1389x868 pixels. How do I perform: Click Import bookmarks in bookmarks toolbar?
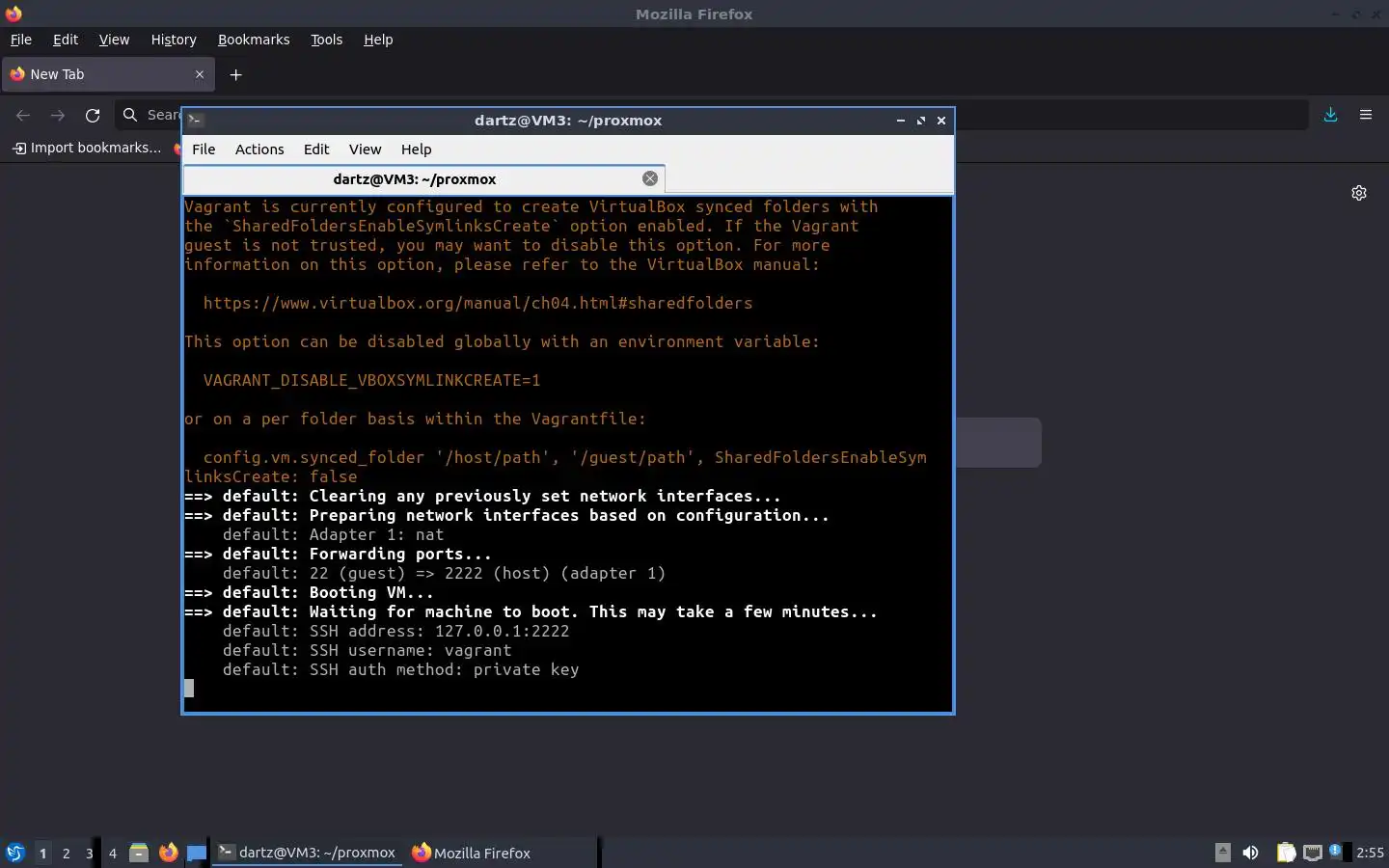(x=87, y=148)
